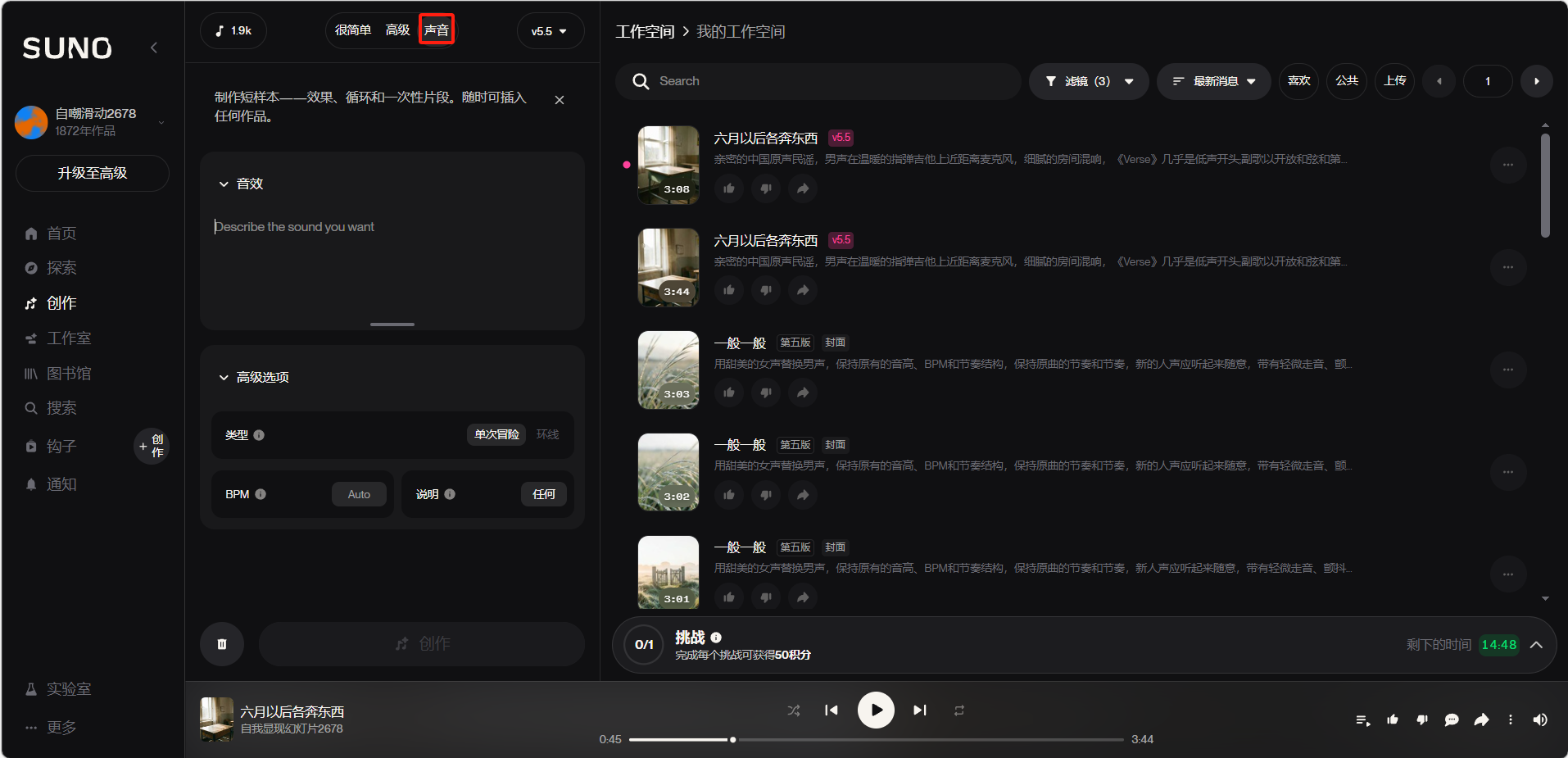Open the playback queue icon

click(1362, 720)
